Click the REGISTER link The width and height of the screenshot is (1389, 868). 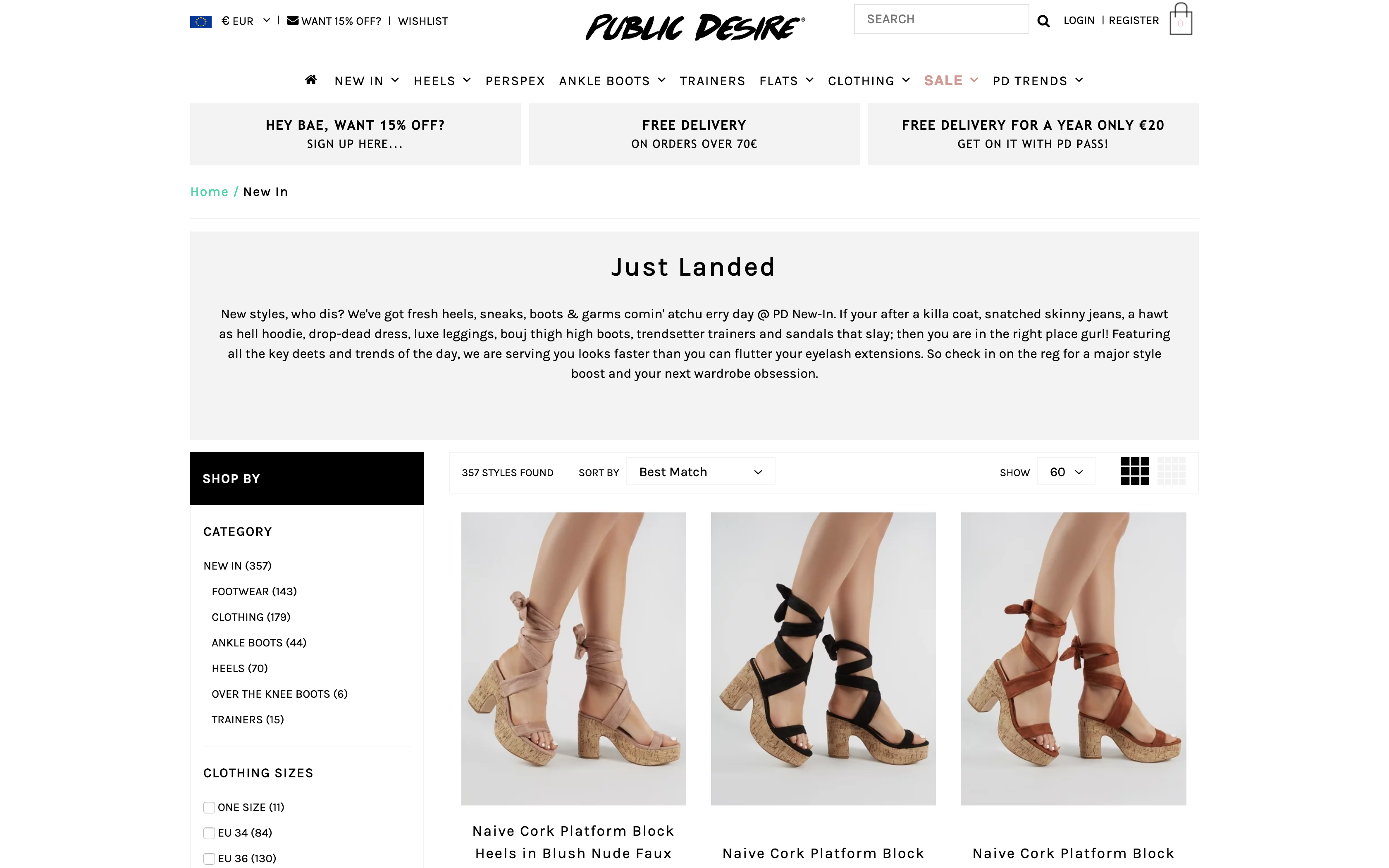(x=1134, y=21)
